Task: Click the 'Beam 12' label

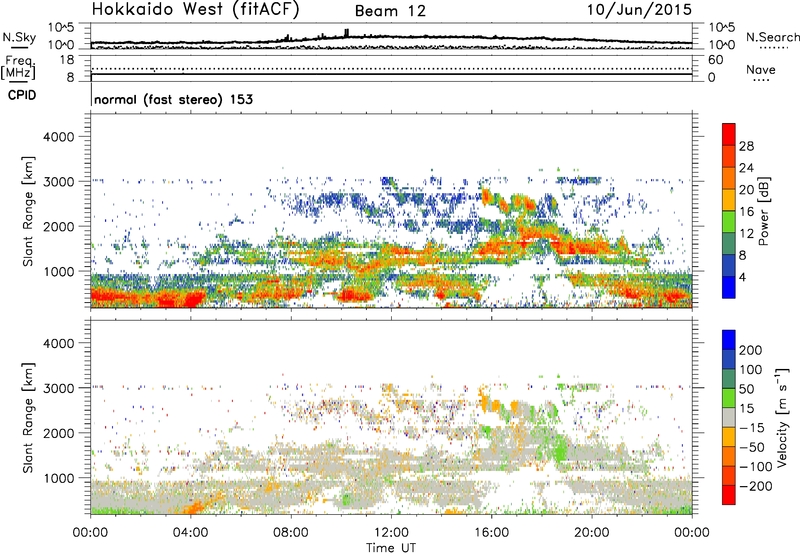Action: [x=390, y=11]
